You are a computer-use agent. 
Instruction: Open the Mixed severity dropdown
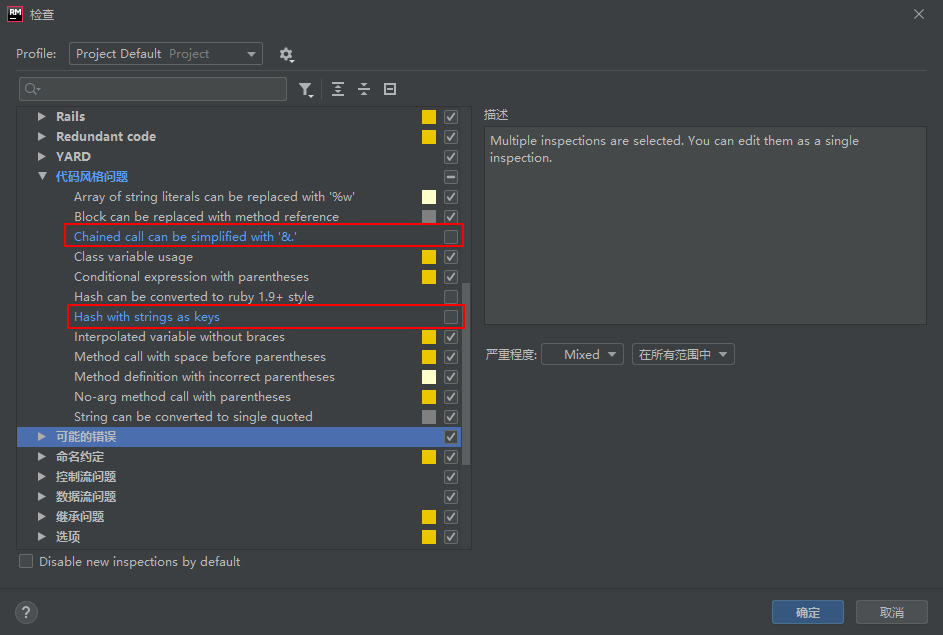582,354
